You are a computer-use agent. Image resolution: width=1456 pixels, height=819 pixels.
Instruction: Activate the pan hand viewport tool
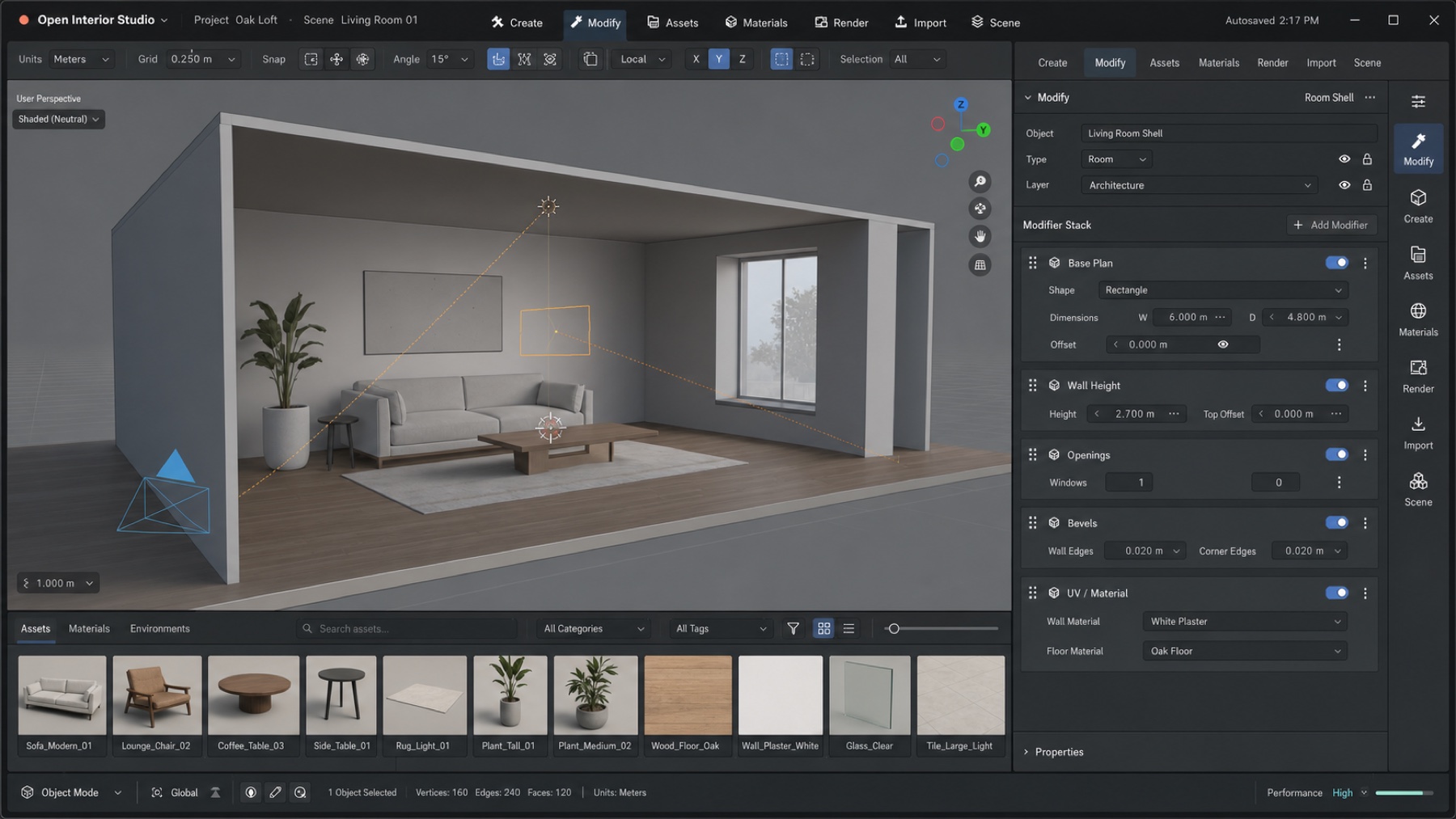coord(980,236)
